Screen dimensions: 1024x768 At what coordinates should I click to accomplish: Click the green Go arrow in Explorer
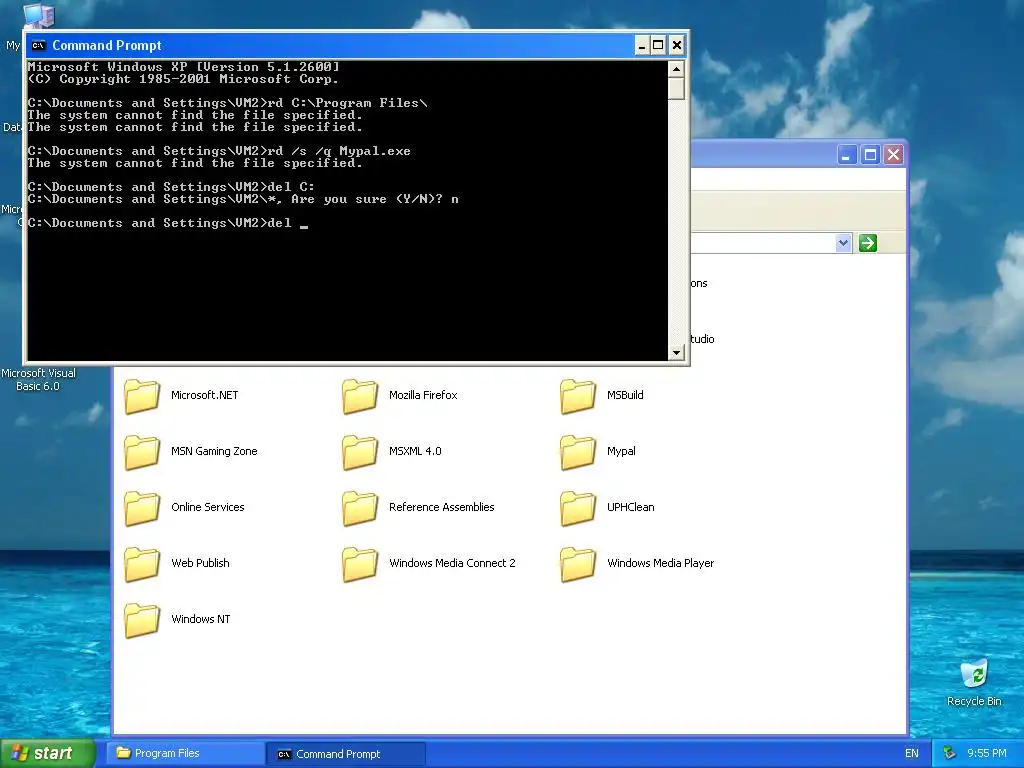[x=867, y=243]
